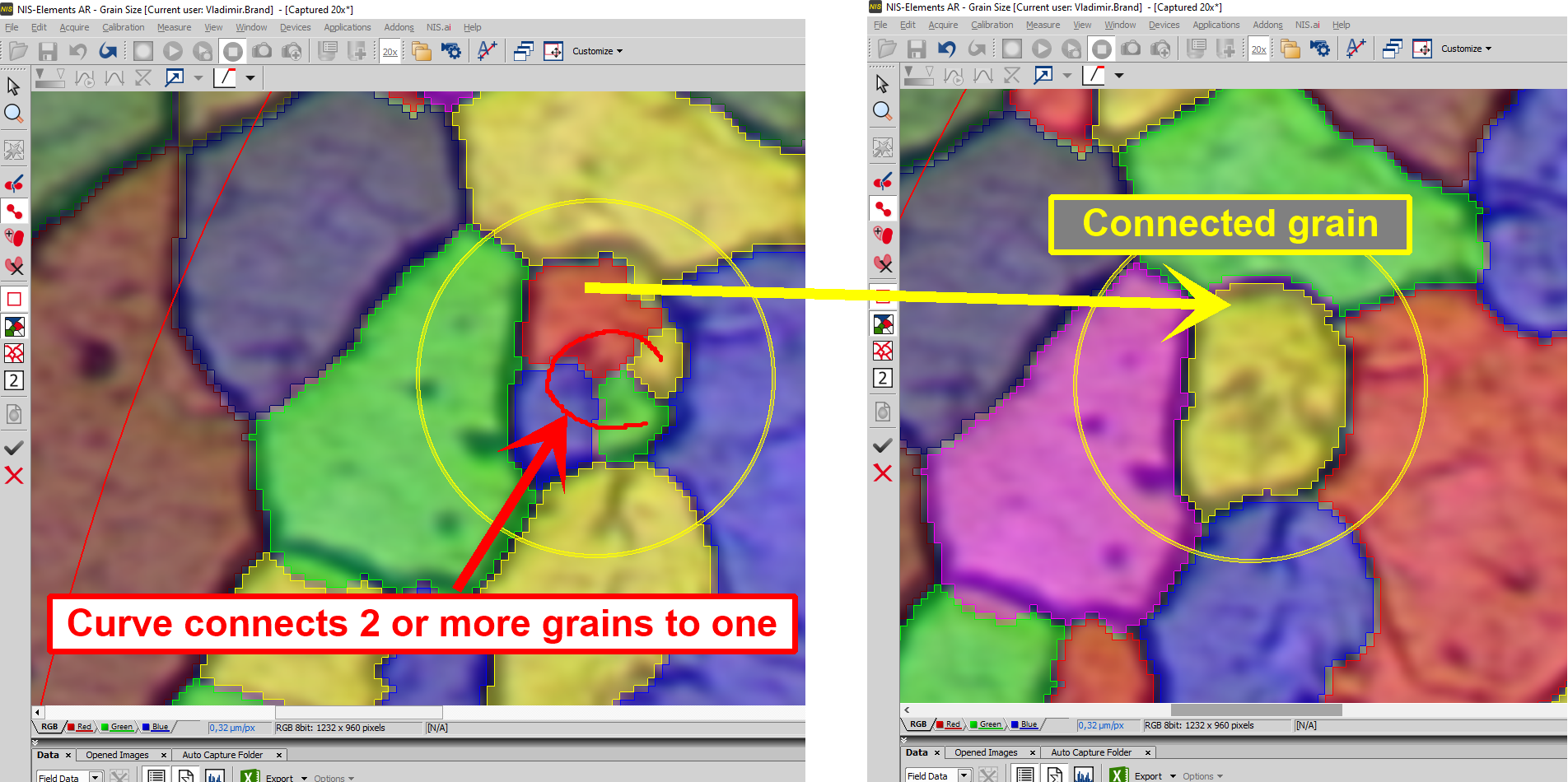Select the connect-grains red dots tool in left sidebar
Viewport: 1568px width, 782px height.
(x=14, y=211)
